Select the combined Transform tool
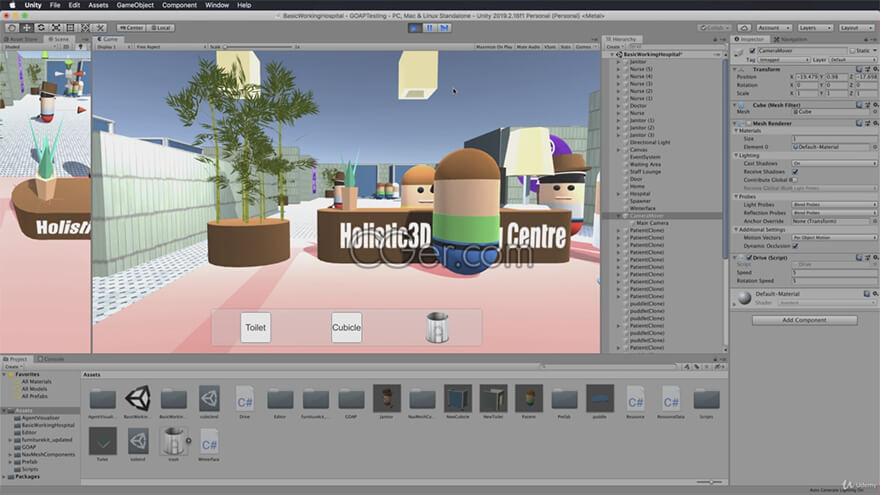This screenshot has width=880, height=495. pos(85,28)
